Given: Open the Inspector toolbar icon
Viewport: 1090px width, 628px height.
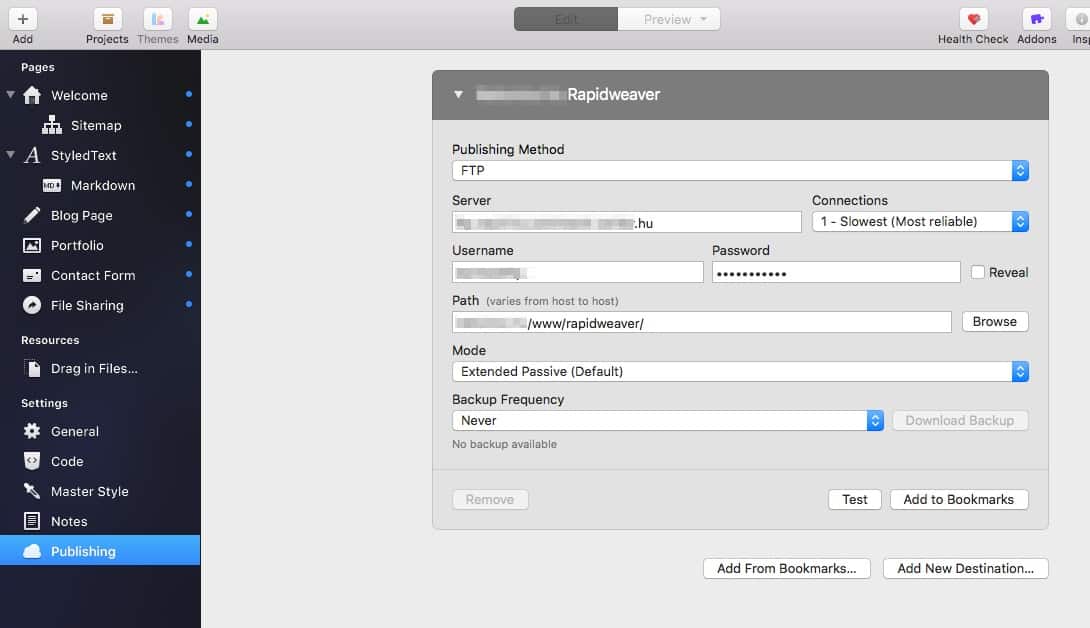Looking at the screenshot, I should click(1080, 19).
